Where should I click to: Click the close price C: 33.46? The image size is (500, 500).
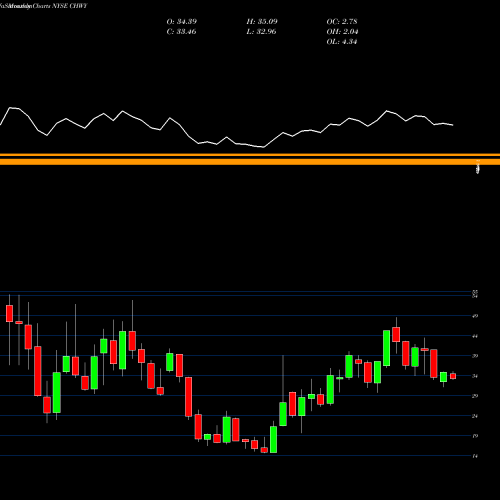[x=182, y=31]
